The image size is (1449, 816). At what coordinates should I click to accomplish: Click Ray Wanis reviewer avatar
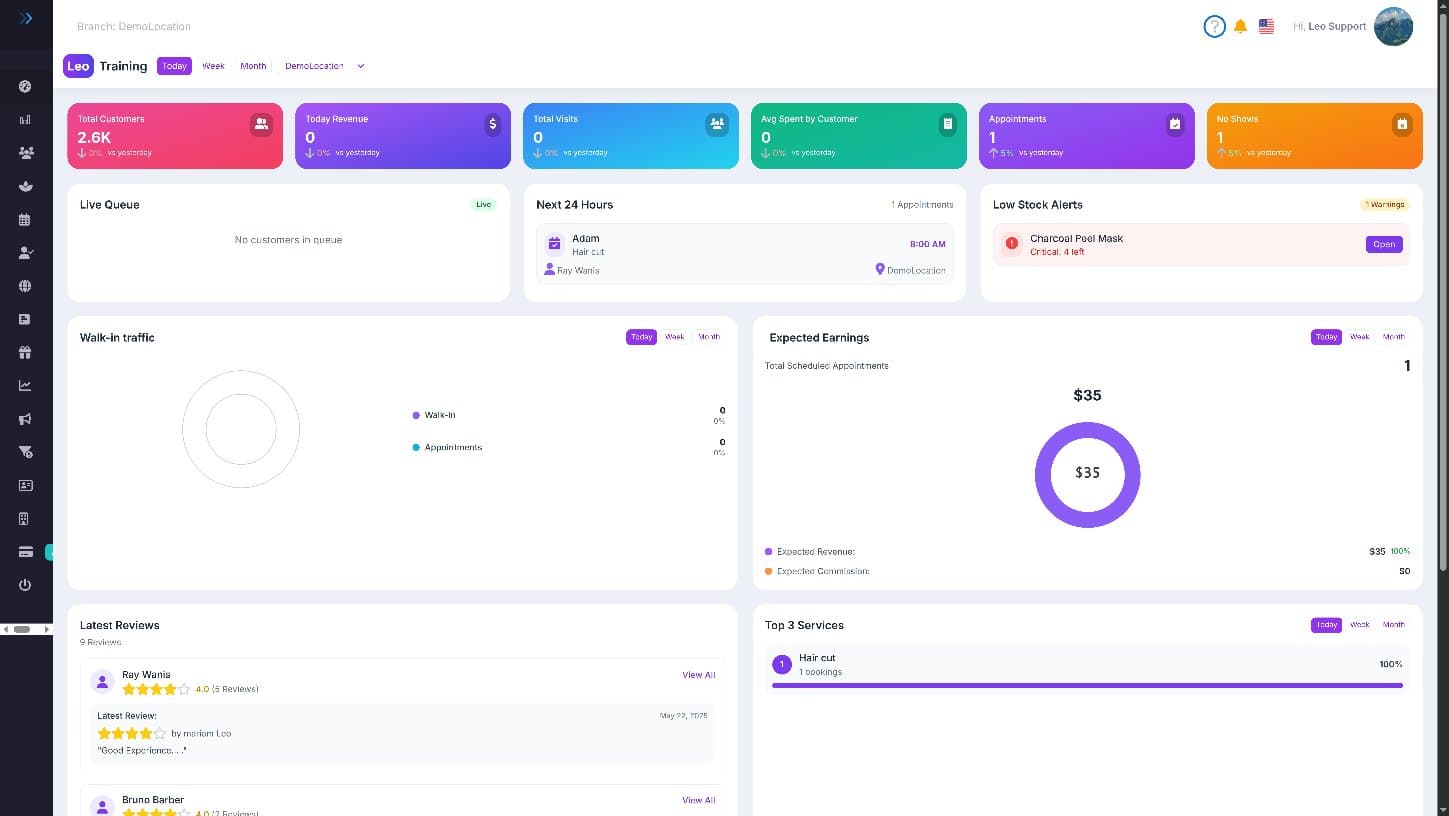102,682
